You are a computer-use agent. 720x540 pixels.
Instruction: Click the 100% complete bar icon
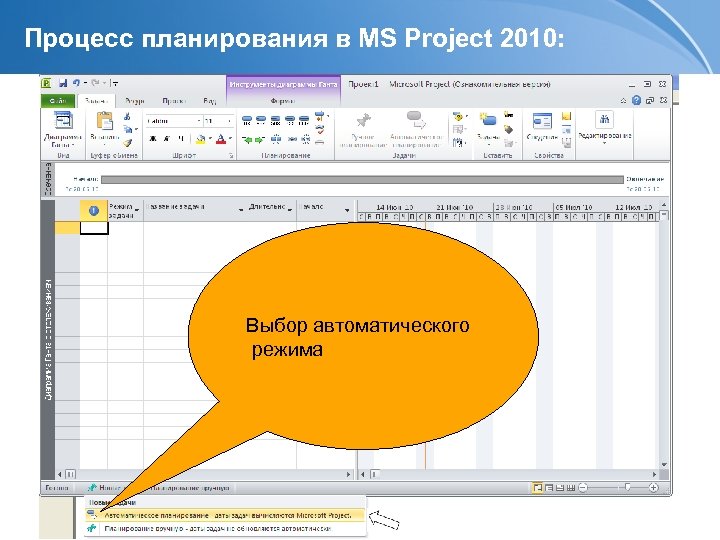(304, 121)
